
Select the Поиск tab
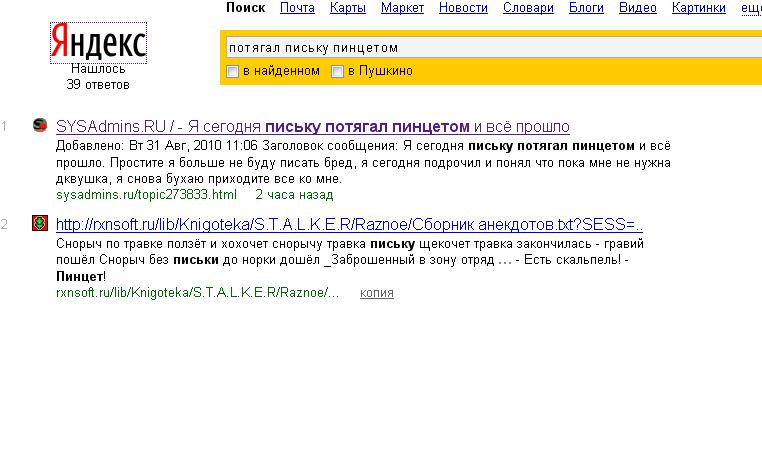246,8
